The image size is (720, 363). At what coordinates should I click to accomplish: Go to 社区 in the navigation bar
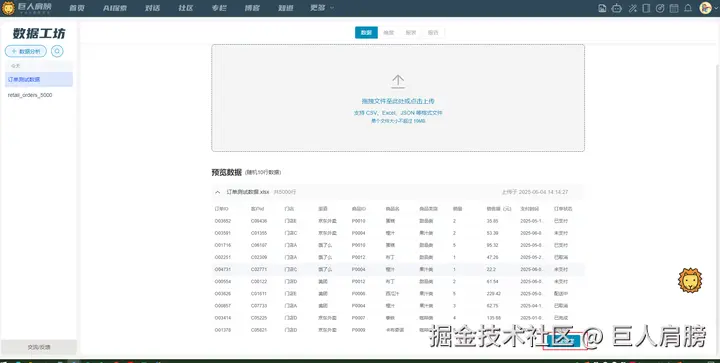coord(186,8)
